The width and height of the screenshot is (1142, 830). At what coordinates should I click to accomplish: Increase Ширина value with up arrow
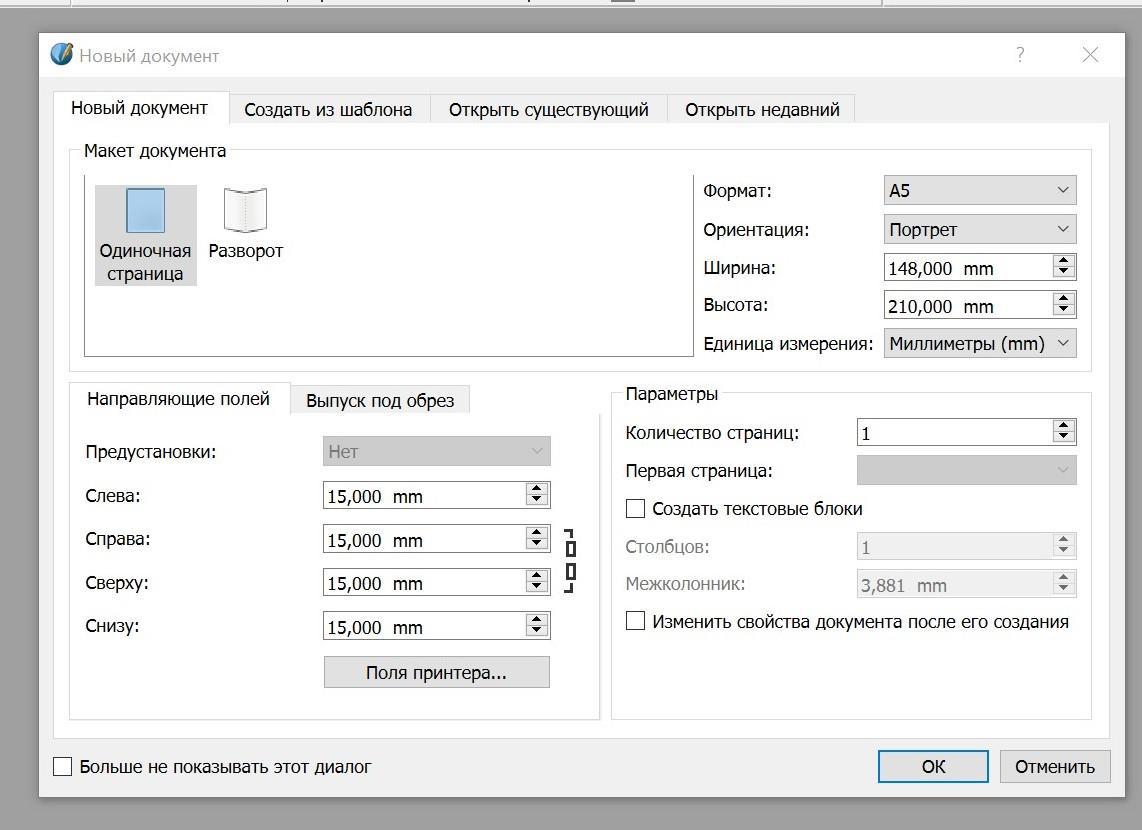[1064, 261]
